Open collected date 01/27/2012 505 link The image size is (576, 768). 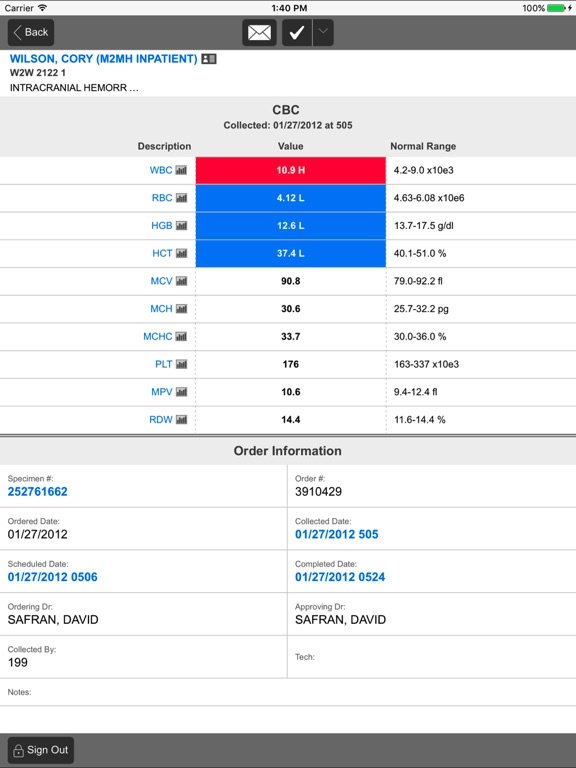tap(336, 534)
